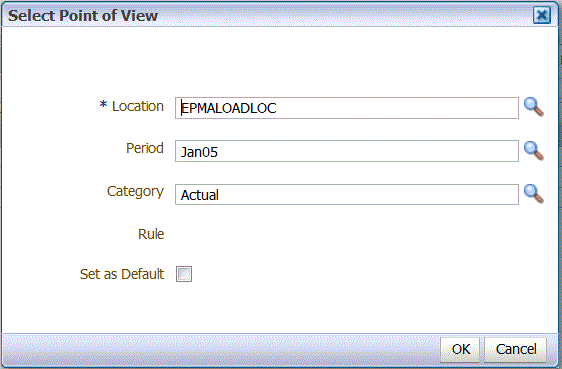This screenshot has height=369, width=562.
Task: Click the Rule label
Action: (x=151, y=234)
